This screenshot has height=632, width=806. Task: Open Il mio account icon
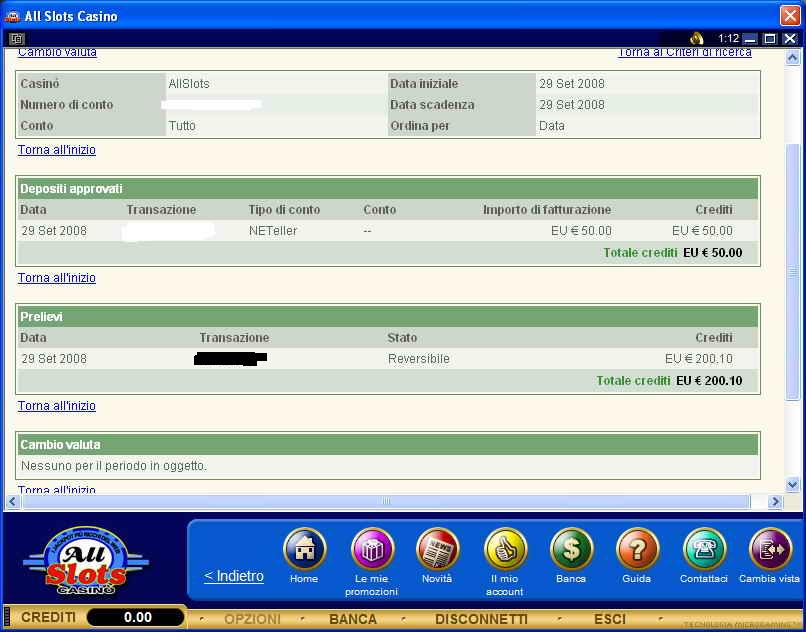(x=504, y=550)
